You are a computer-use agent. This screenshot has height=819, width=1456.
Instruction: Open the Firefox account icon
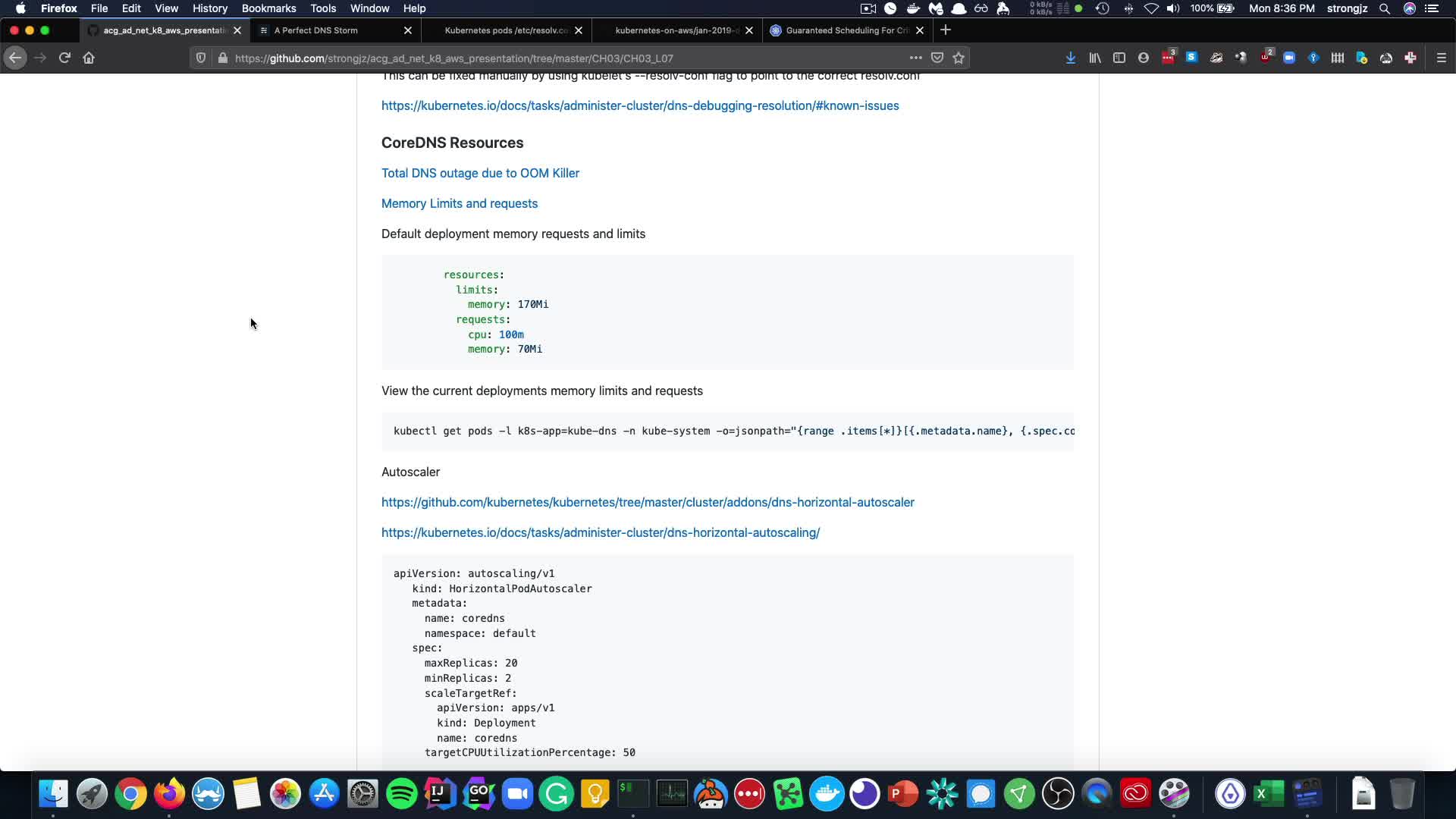pyautogui.click(x=1143, y=58)
